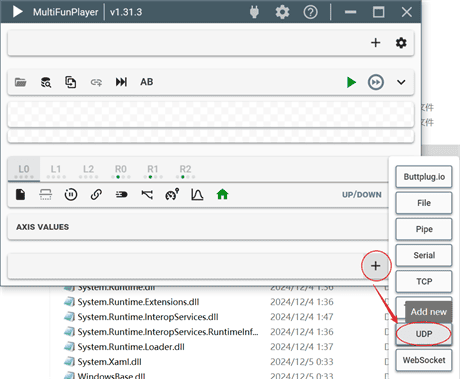Viewport: 460px width, 379px height.
Task: Select System.Runtime.Extensions.dll in file explorer
Action: tap(138, 302)
